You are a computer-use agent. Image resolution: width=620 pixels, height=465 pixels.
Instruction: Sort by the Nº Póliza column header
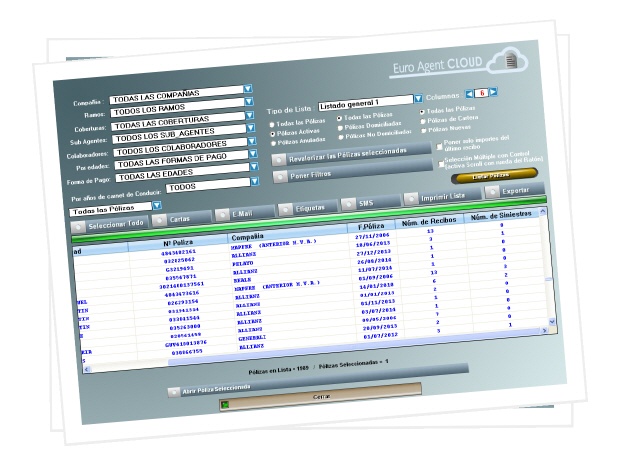(x=178, y=243)
